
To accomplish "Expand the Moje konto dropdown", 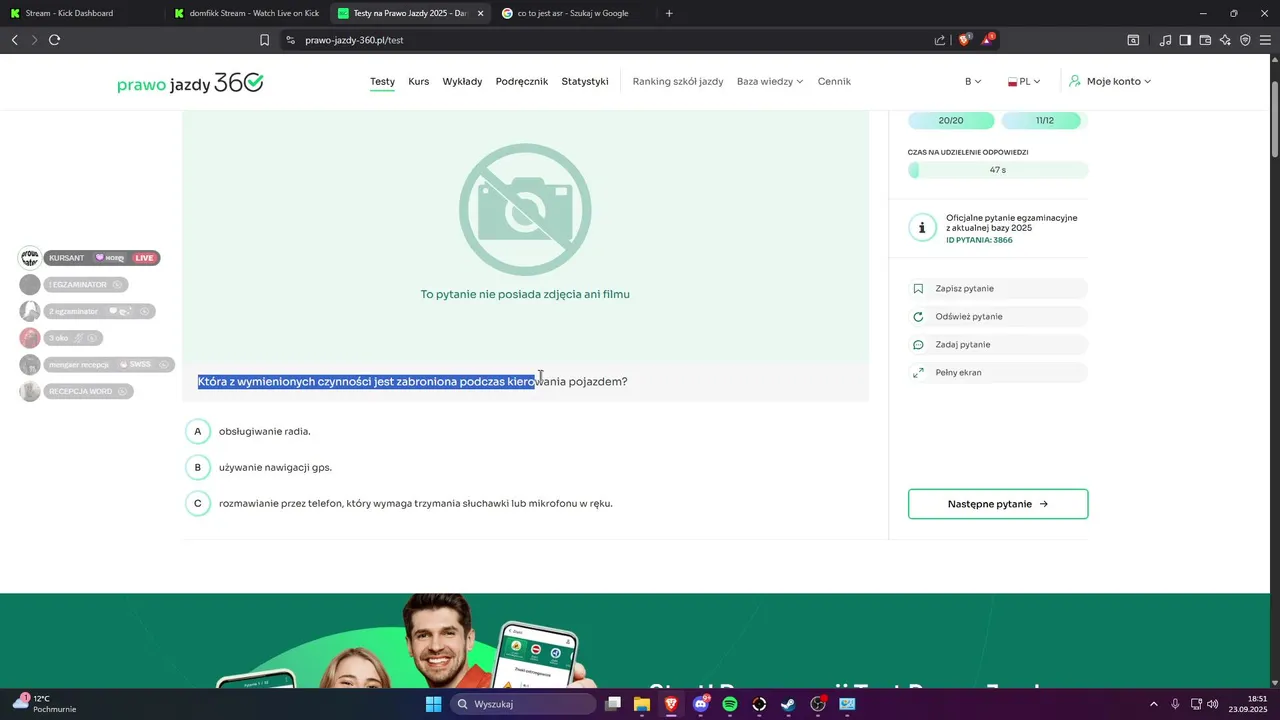I will pos(1110,82).
